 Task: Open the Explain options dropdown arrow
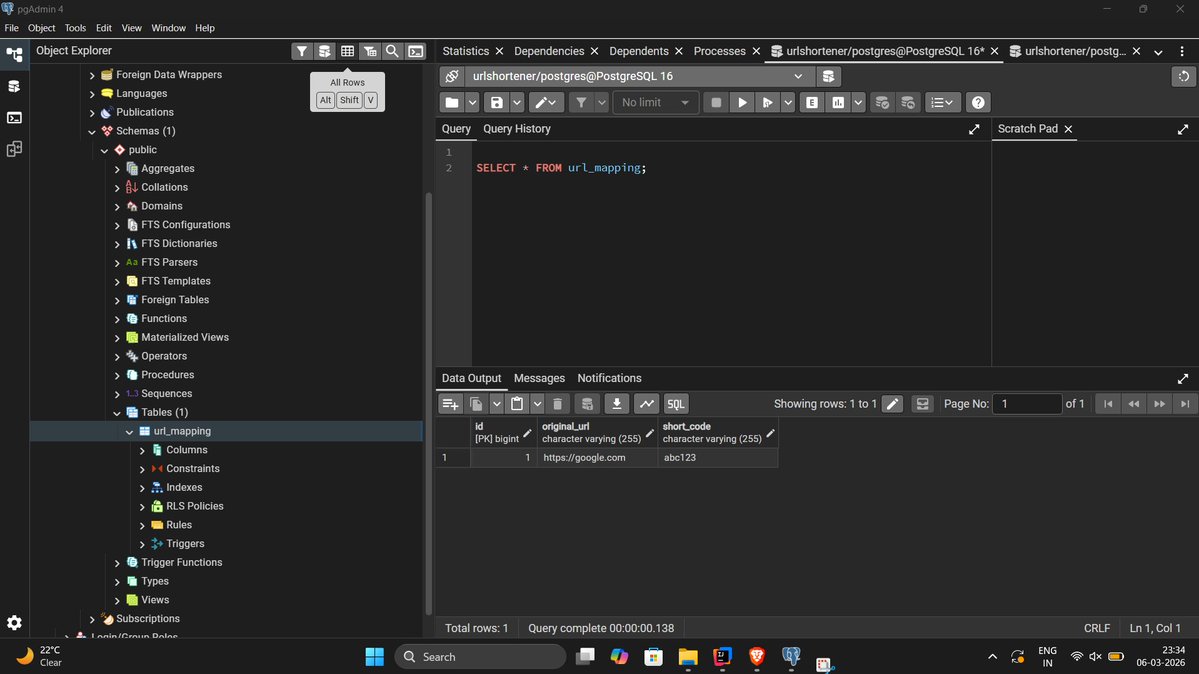(858, 103)
